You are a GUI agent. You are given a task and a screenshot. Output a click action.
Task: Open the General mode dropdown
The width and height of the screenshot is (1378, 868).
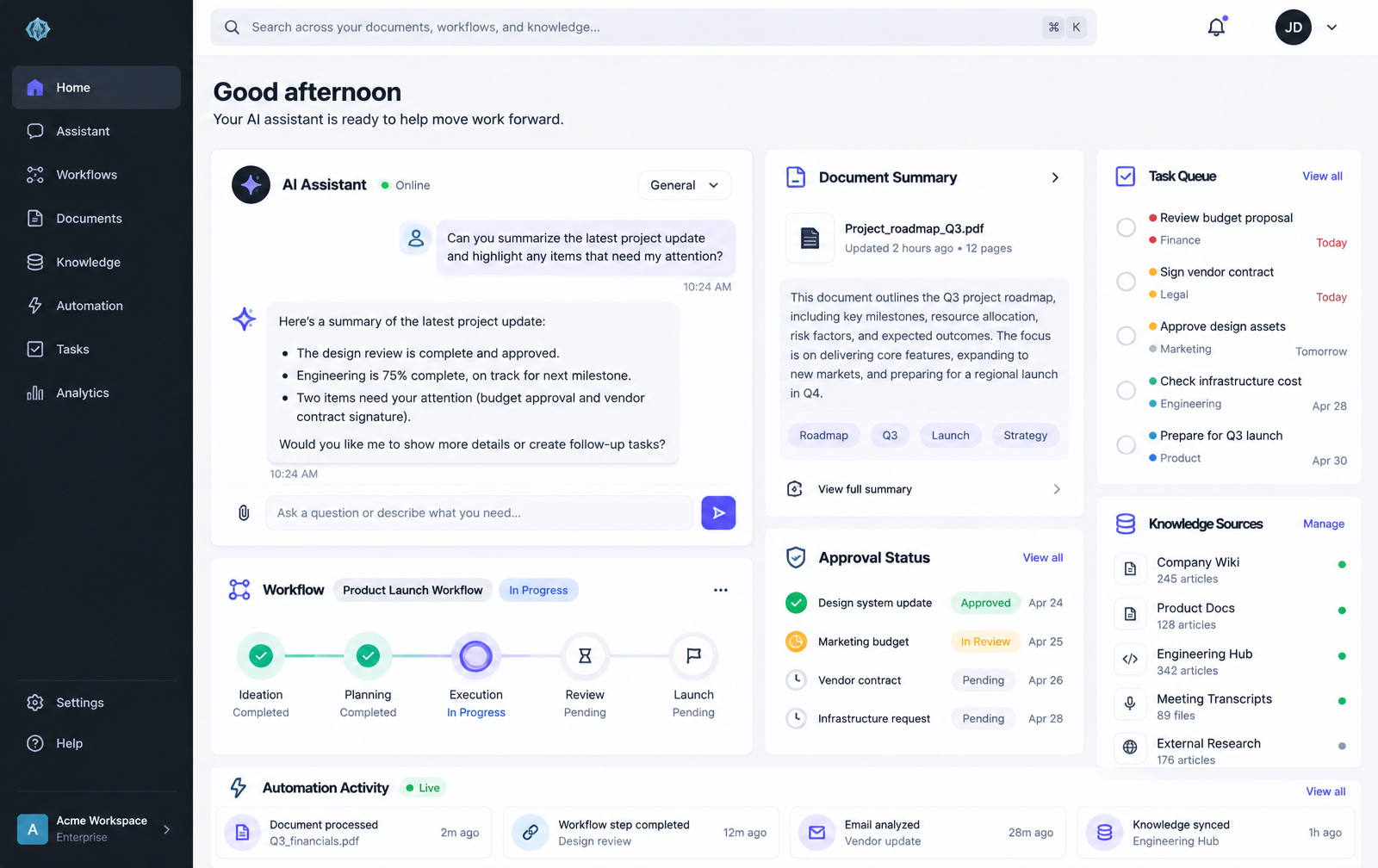pos(685,185)
